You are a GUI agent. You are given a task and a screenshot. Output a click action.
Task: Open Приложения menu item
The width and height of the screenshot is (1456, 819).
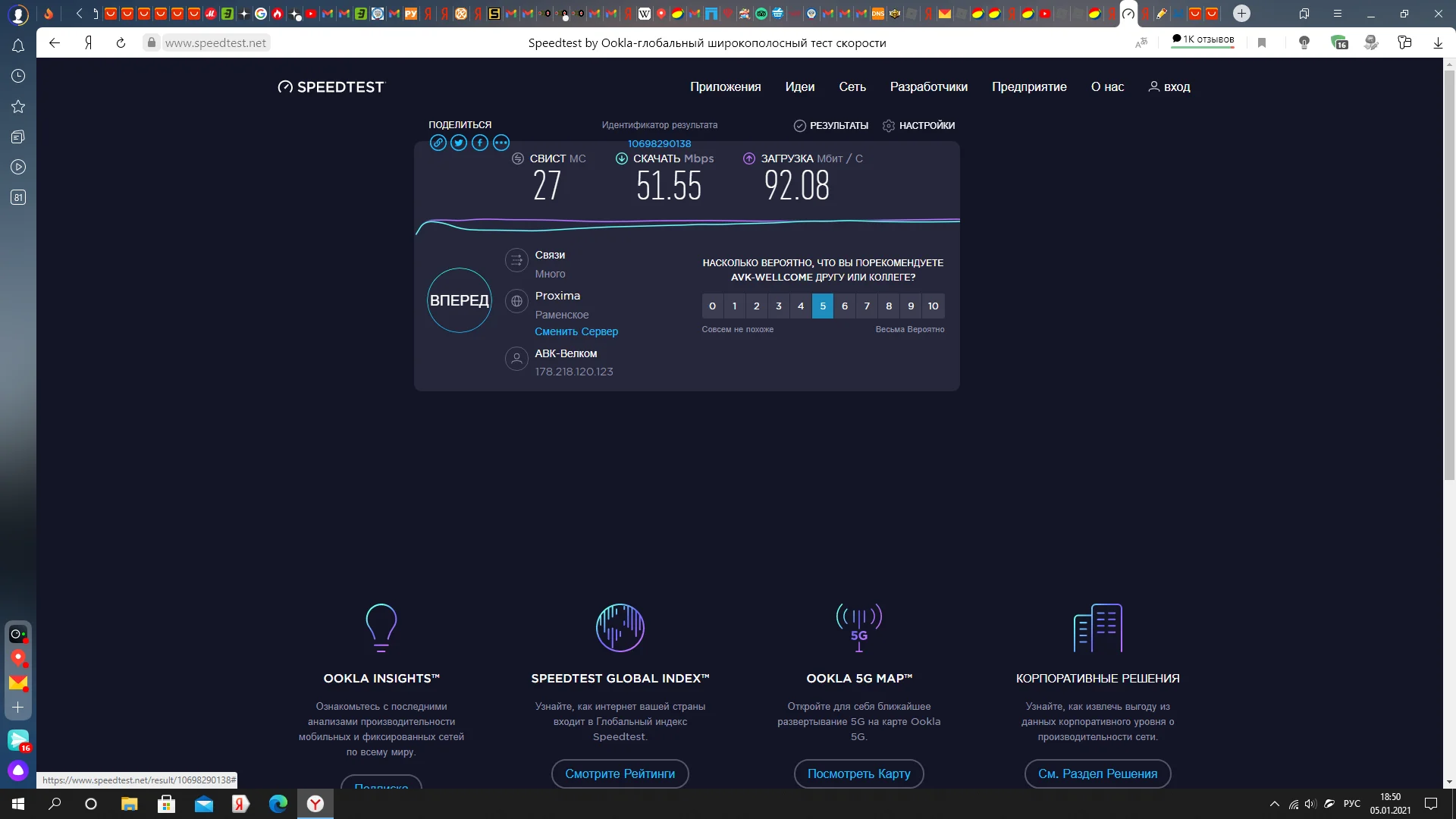[725, 87]
